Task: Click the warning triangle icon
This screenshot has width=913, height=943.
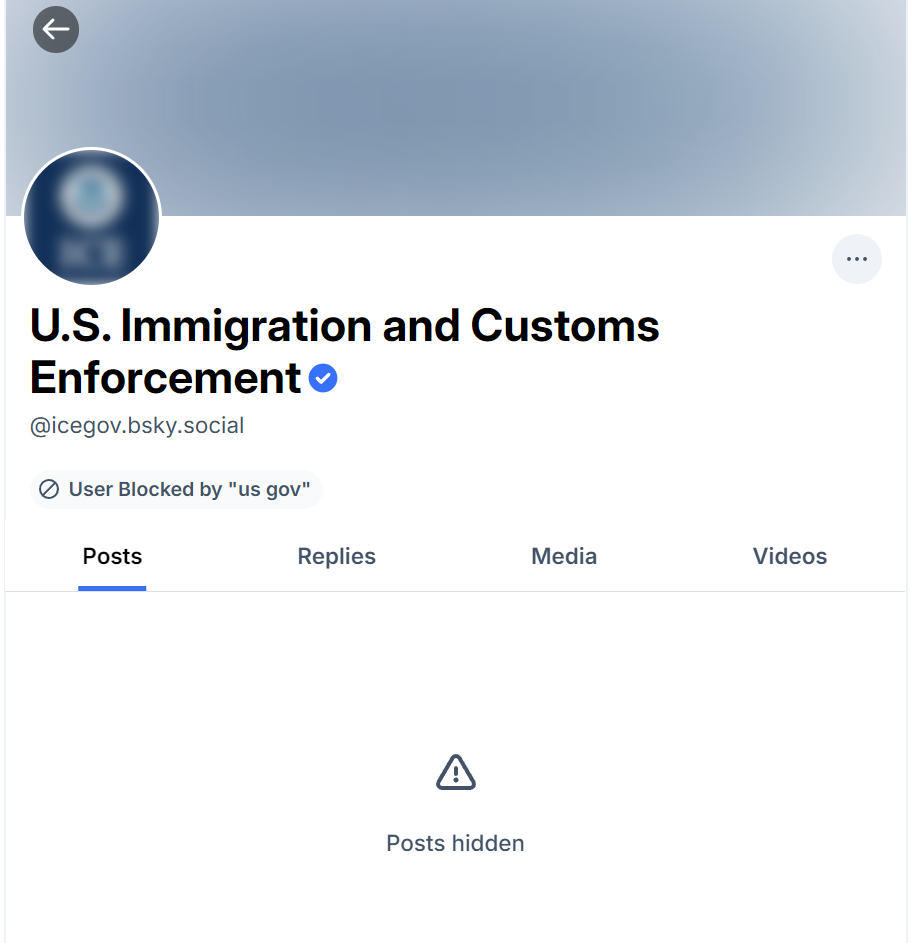Action: pos(456,773)
